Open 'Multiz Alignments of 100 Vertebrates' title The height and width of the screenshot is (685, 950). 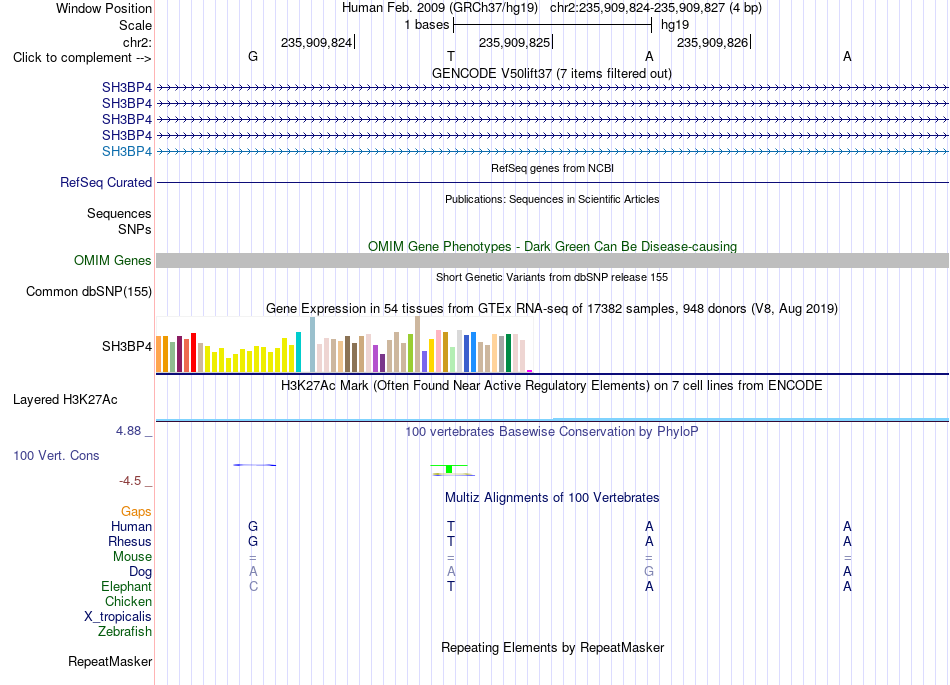click(552, 497)
